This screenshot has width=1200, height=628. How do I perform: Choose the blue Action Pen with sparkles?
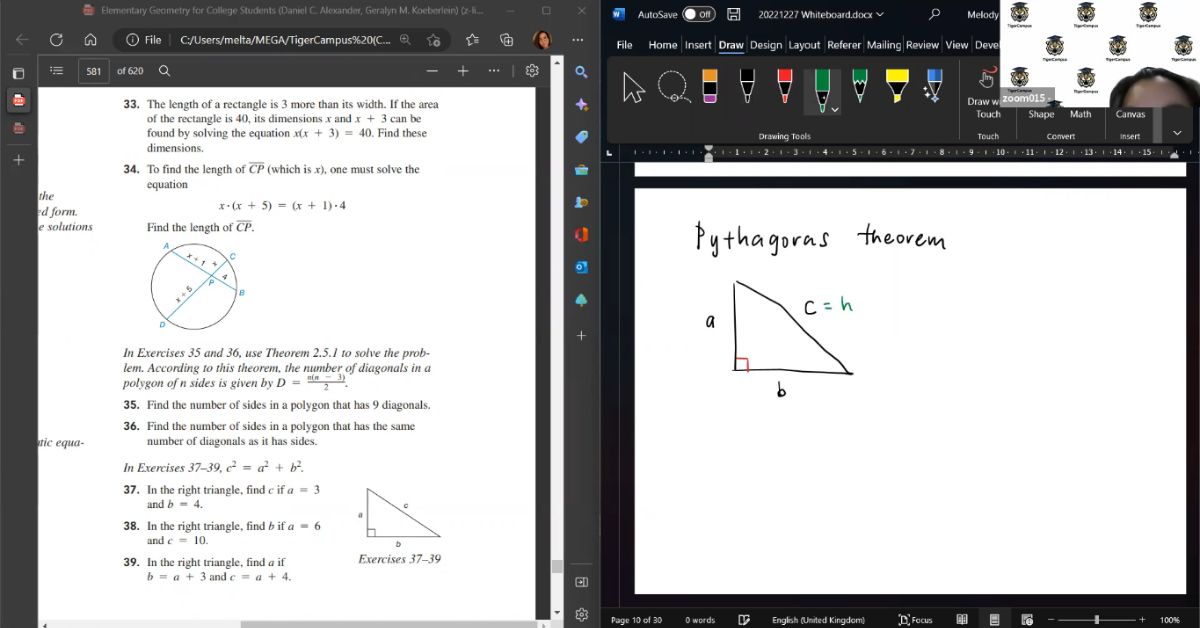click(x=933, y=86)
